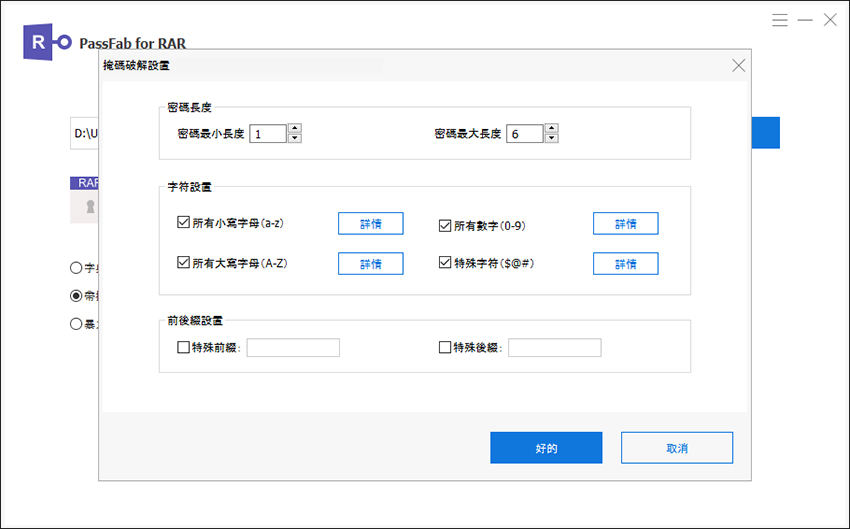
Task: Select the third attack radio button in main window
Action: pos(76,324)
